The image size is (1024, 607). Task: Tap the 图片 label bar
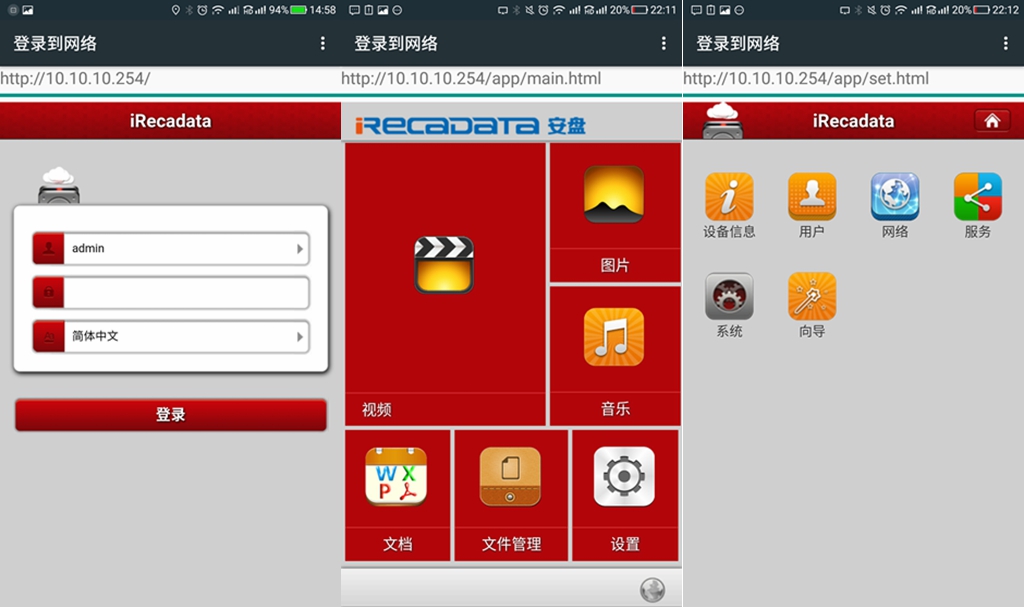point(615,265)
